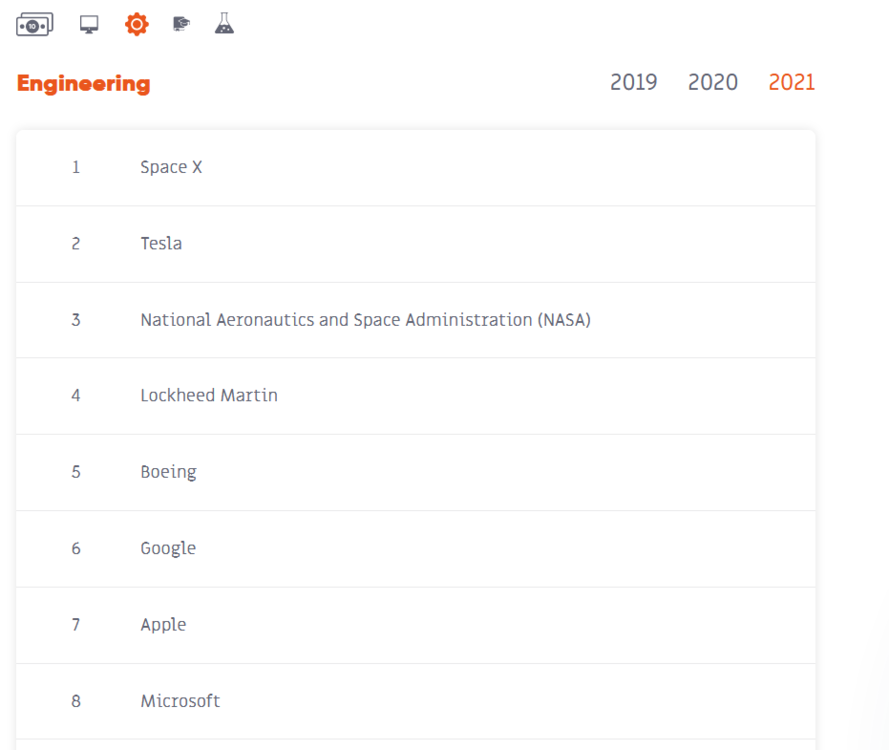Select the lab flask Science icon
Viewport: 889px width, 750px height.
click(224, 25)
